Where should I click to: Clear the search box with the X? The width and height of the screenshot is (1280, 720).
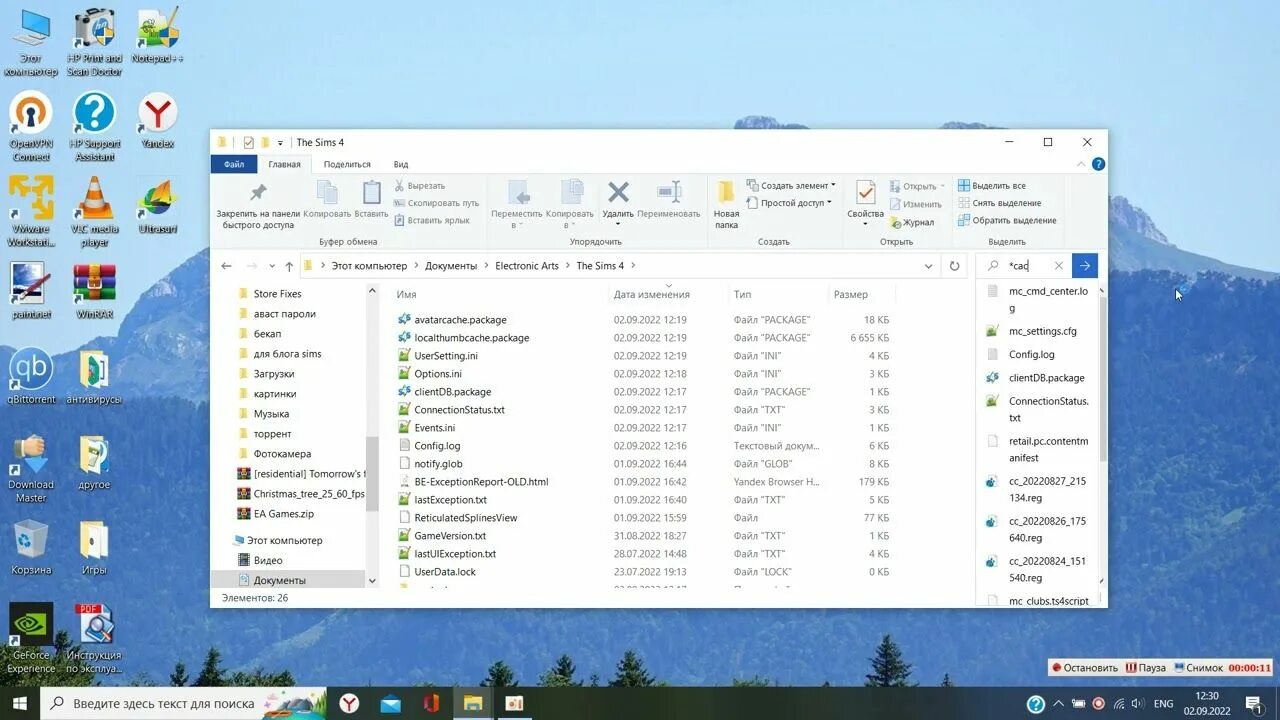coord(1059,266)
